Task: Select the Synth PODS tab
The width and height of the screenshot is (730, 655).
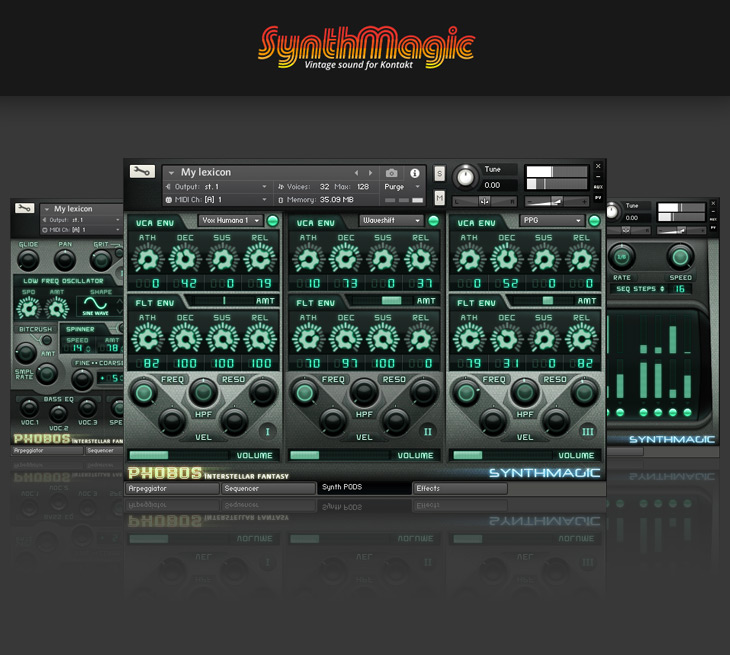Action: point(364,487)
